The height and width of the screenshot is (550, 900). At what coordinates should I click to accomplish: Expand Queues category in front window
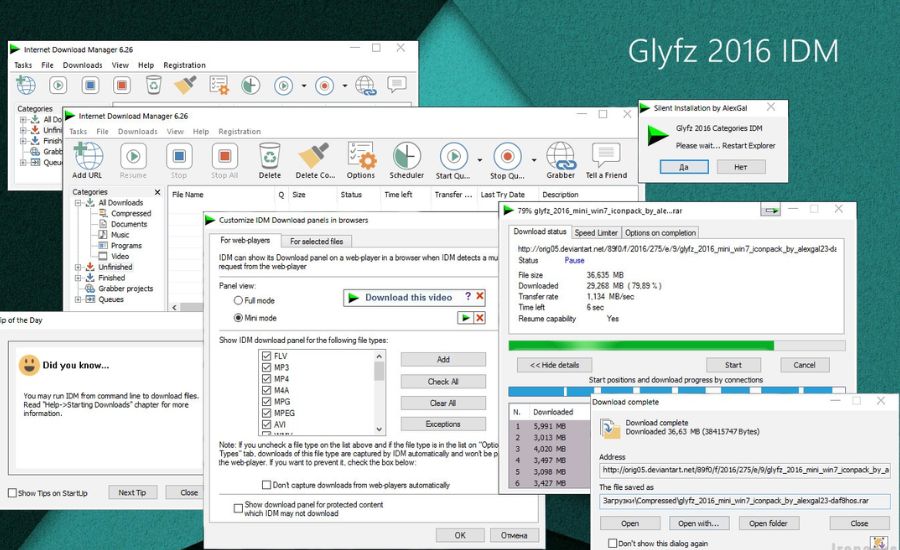tap(77, 299)
